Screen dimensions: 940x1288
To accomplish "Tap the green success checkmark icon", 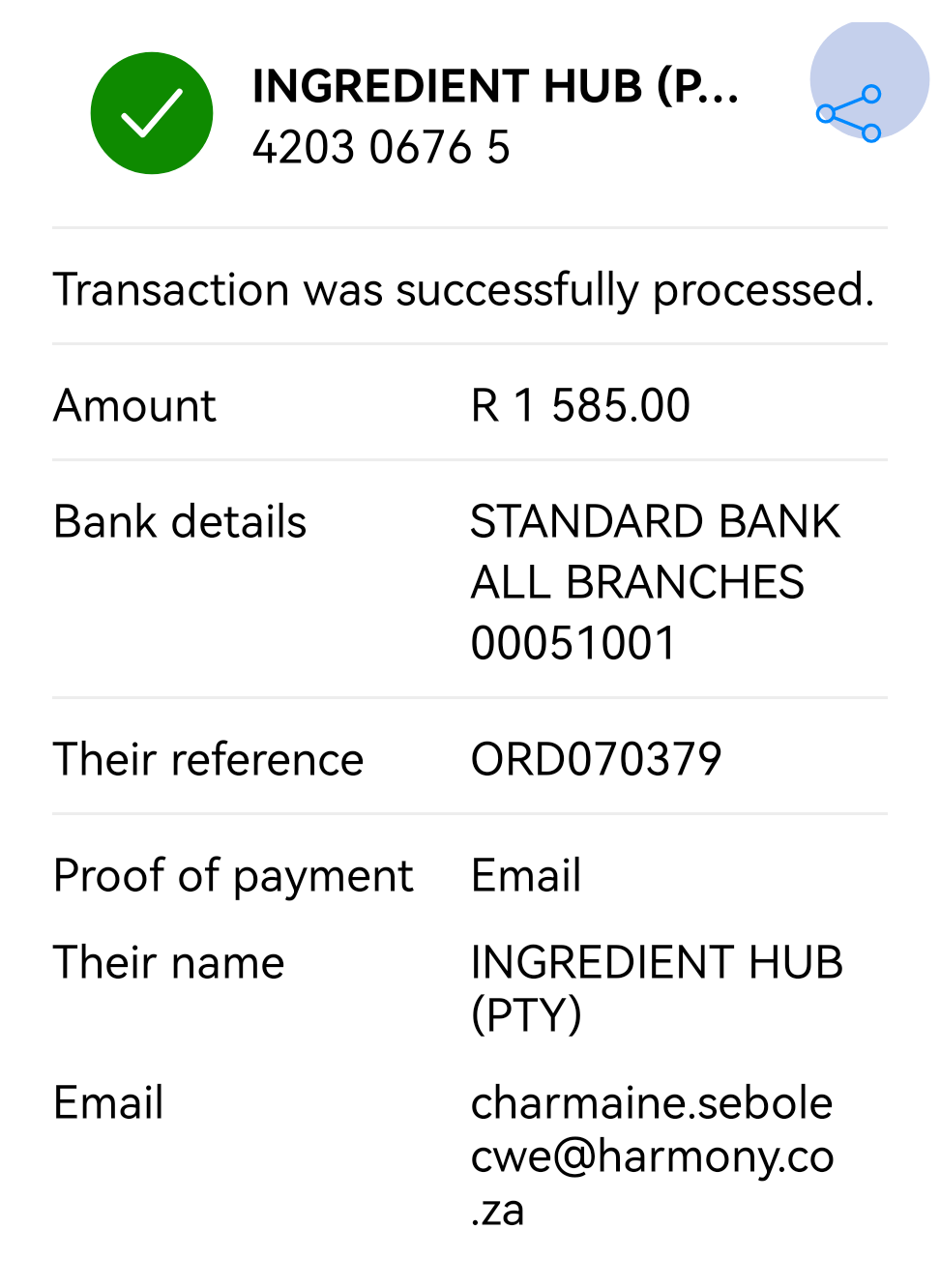I will pyautogui.click(x=152, y=113).
